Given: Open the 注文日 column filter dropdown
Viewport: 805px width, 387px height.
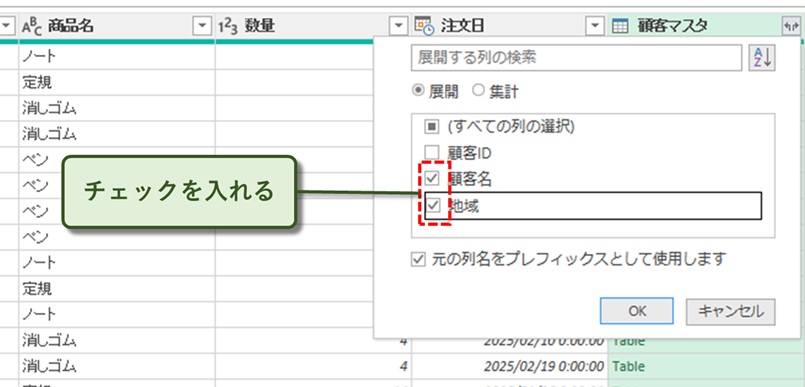Looking at the screenshot, I should click(594, 26).
